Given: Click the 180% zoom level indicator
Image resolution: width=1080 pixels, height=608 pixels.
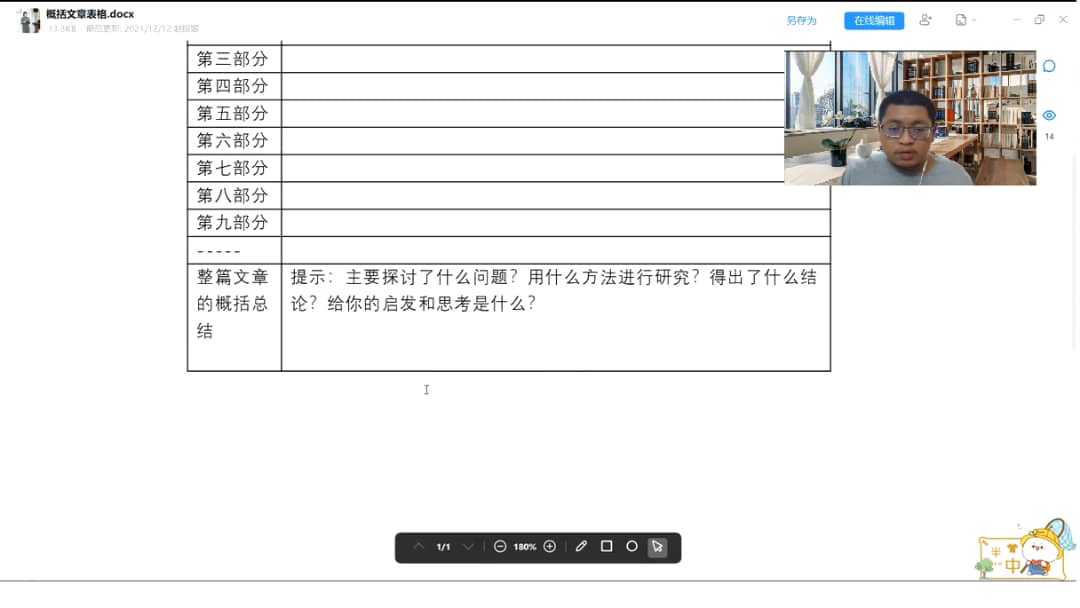Looking at the screenshot, I should (x=525, y=547).
